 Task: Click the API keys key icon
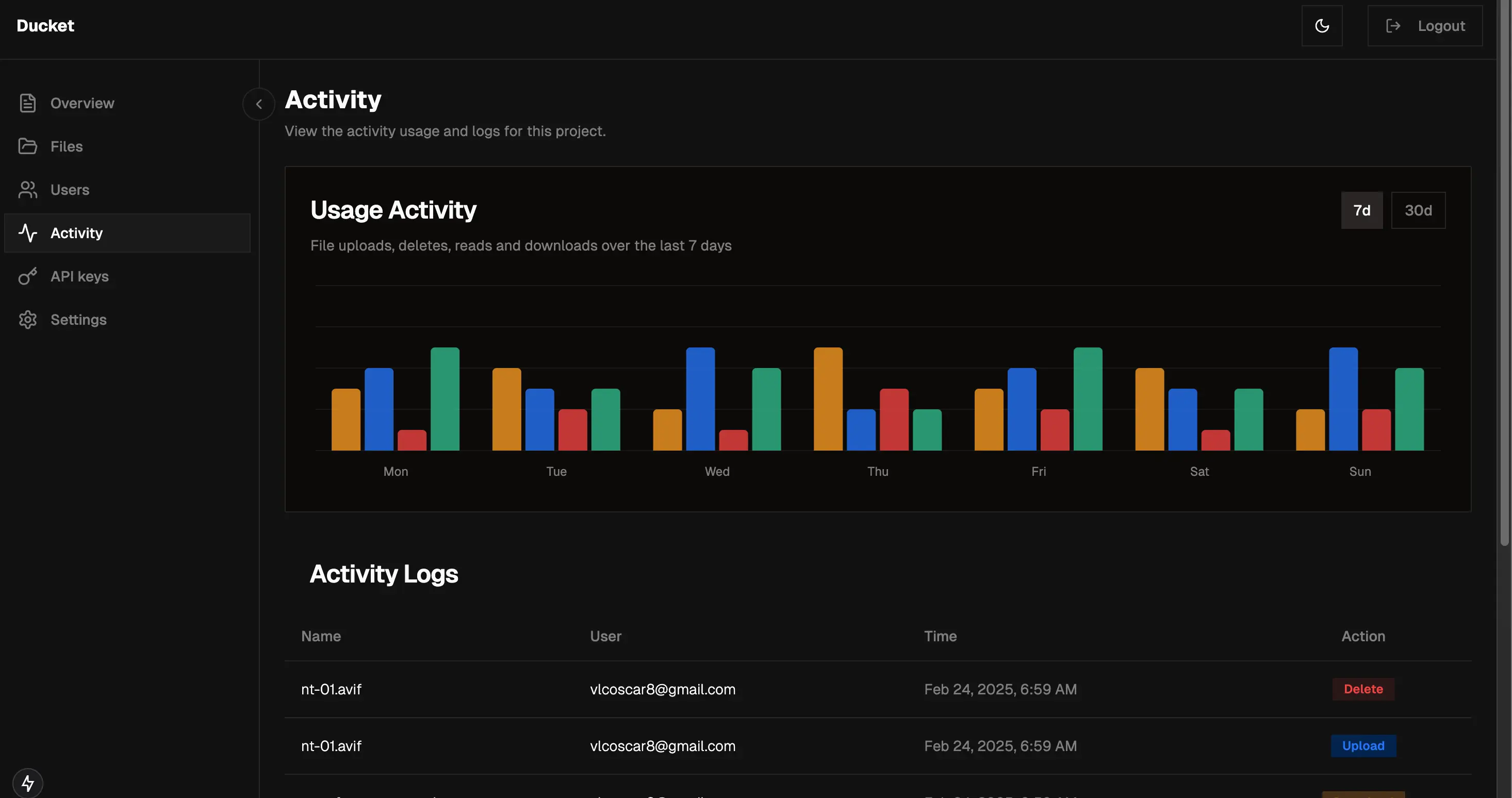click(27, 276)
